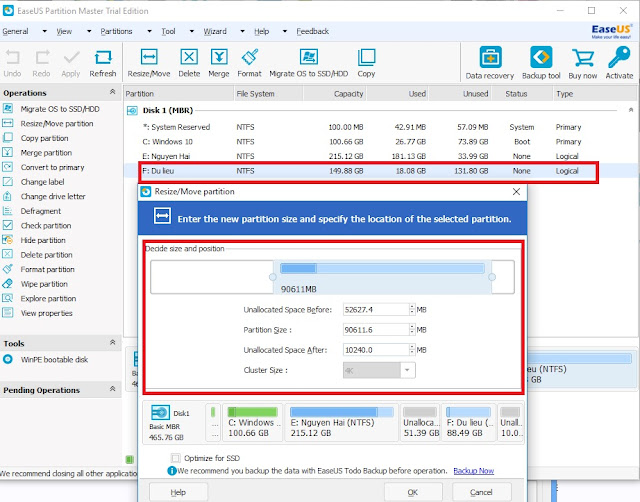Viewport: 640px width, 502px height.
Task: Click Cancel in Resize/Move dialog
Action: pyautogui.click(x=481, y=492)
